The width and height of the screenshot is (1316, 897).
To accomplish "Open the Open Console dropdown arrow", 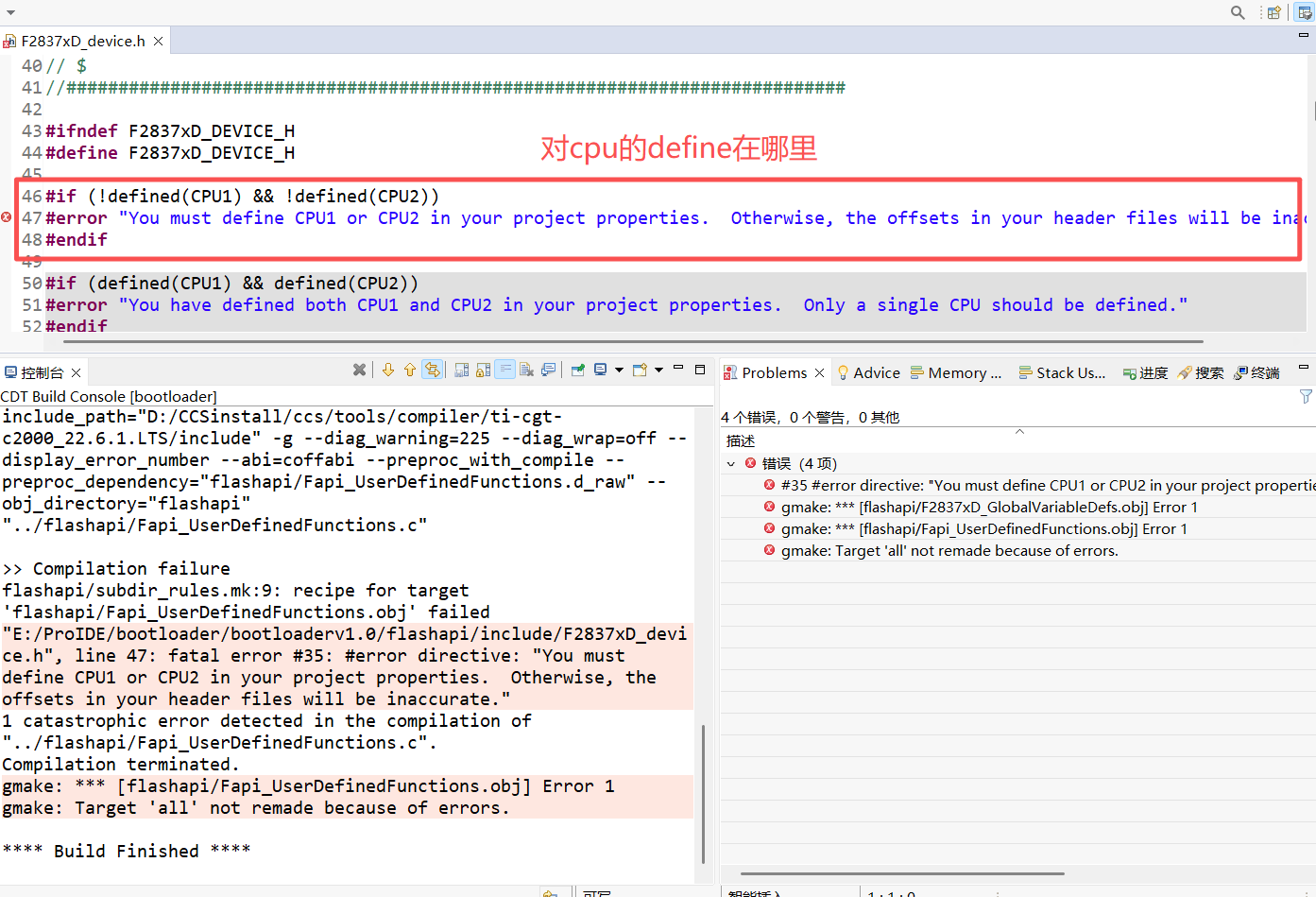I will [658, 370].
